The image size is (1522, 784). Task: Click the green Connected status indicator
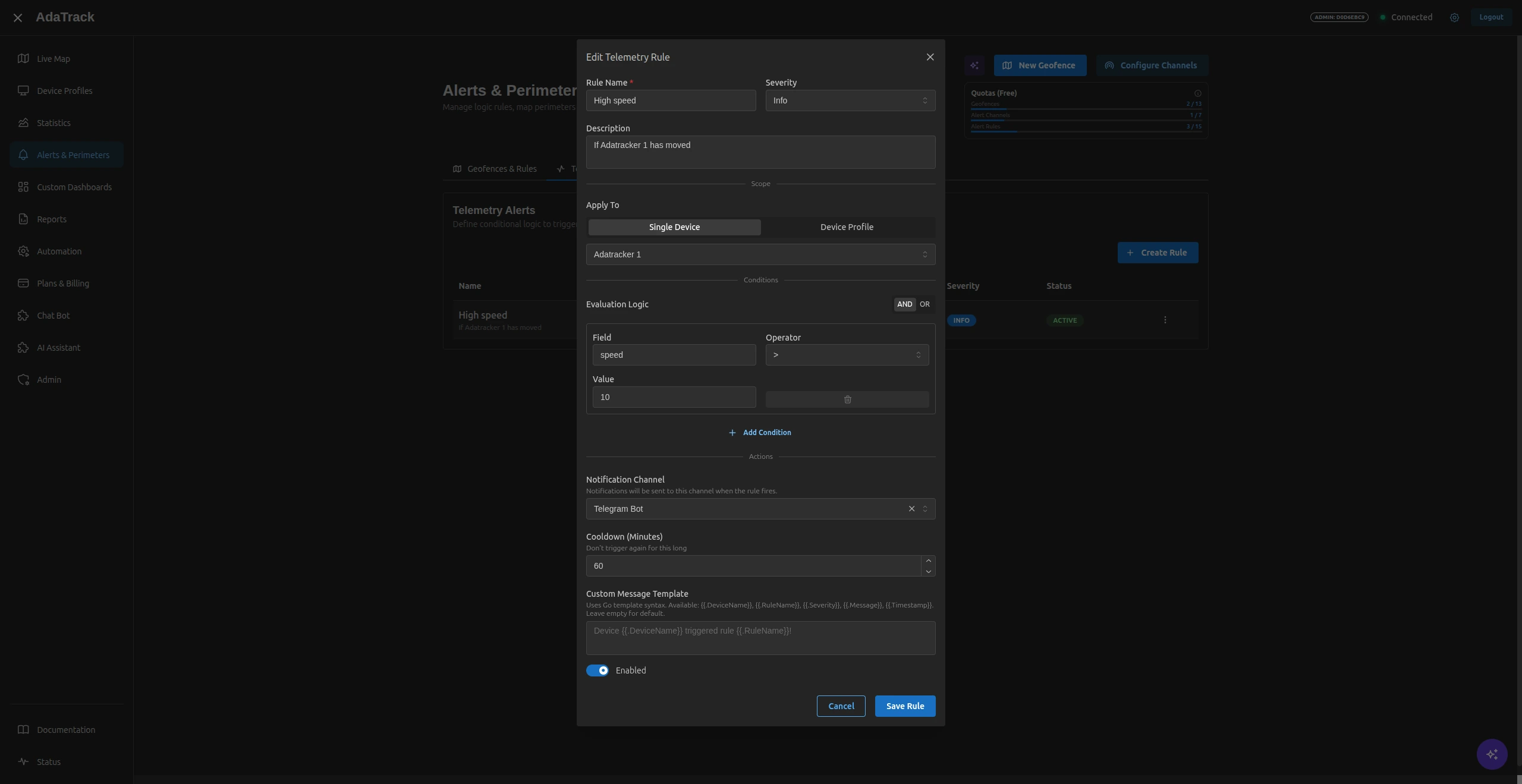point(1406,17)
